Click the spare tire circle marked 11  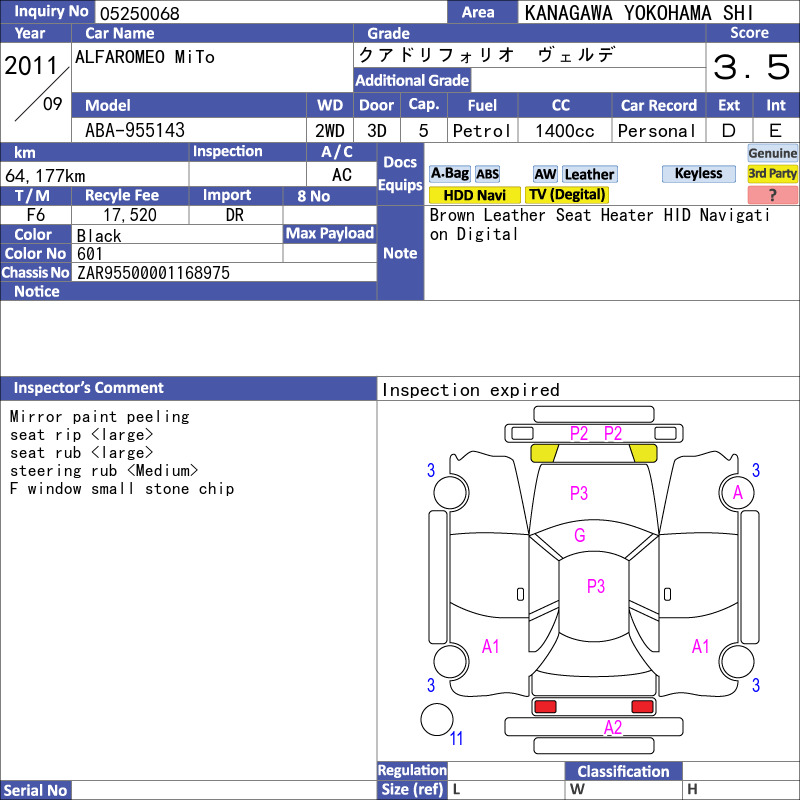coord(437,719)
